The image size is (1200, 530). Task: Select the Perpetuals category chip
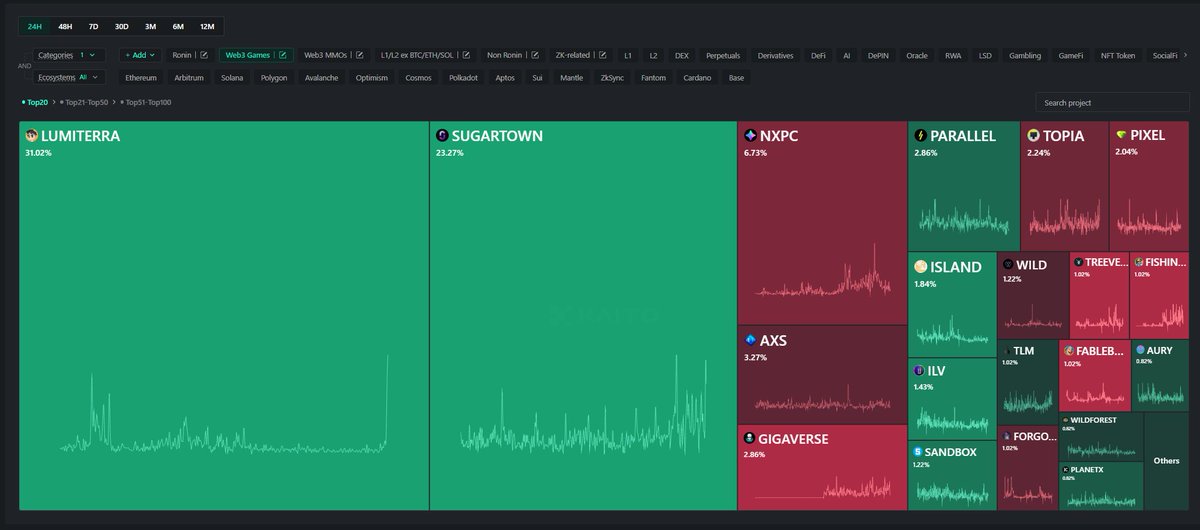tap(722, 55)
